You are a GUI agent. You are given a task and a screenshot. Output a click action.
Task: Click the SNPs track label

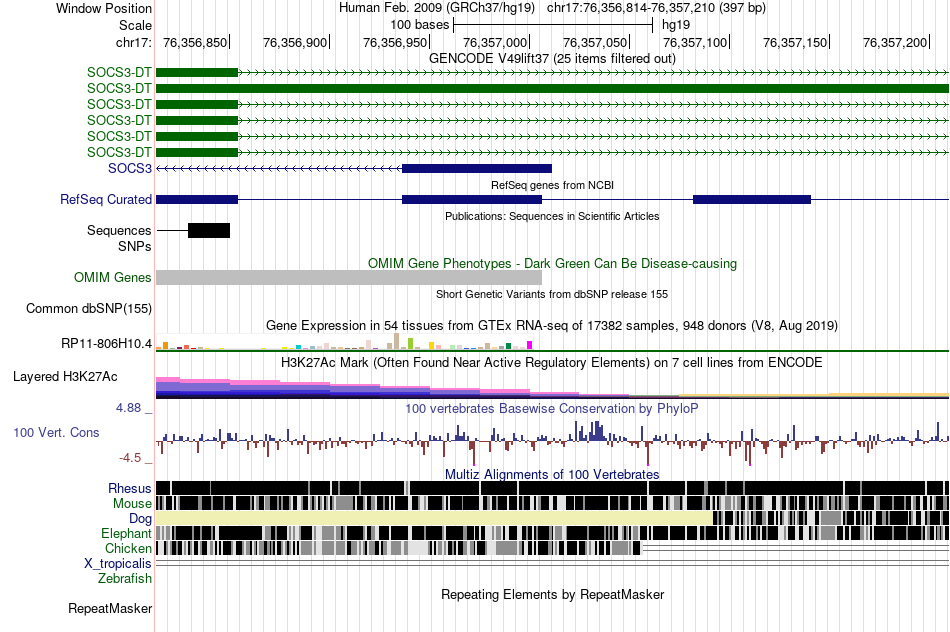tap(135, 247)
